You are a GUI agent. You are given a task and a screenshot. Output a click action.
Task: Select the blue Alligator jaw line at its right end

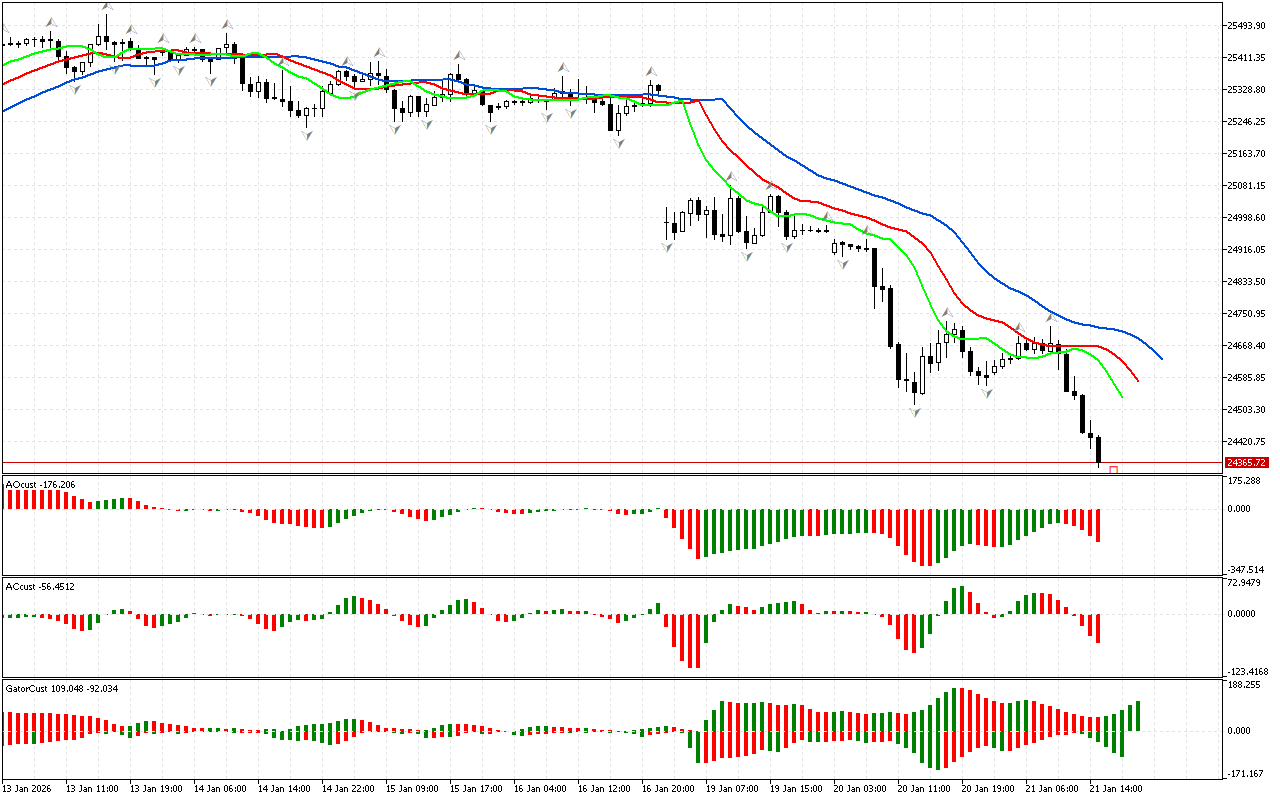(1161, 358)
